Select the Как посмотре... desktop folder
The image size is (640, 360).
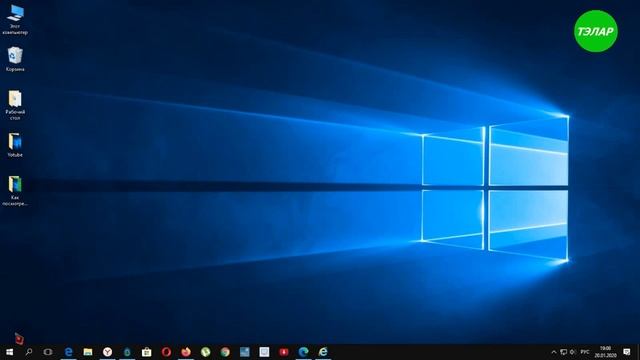pos(15,190)
